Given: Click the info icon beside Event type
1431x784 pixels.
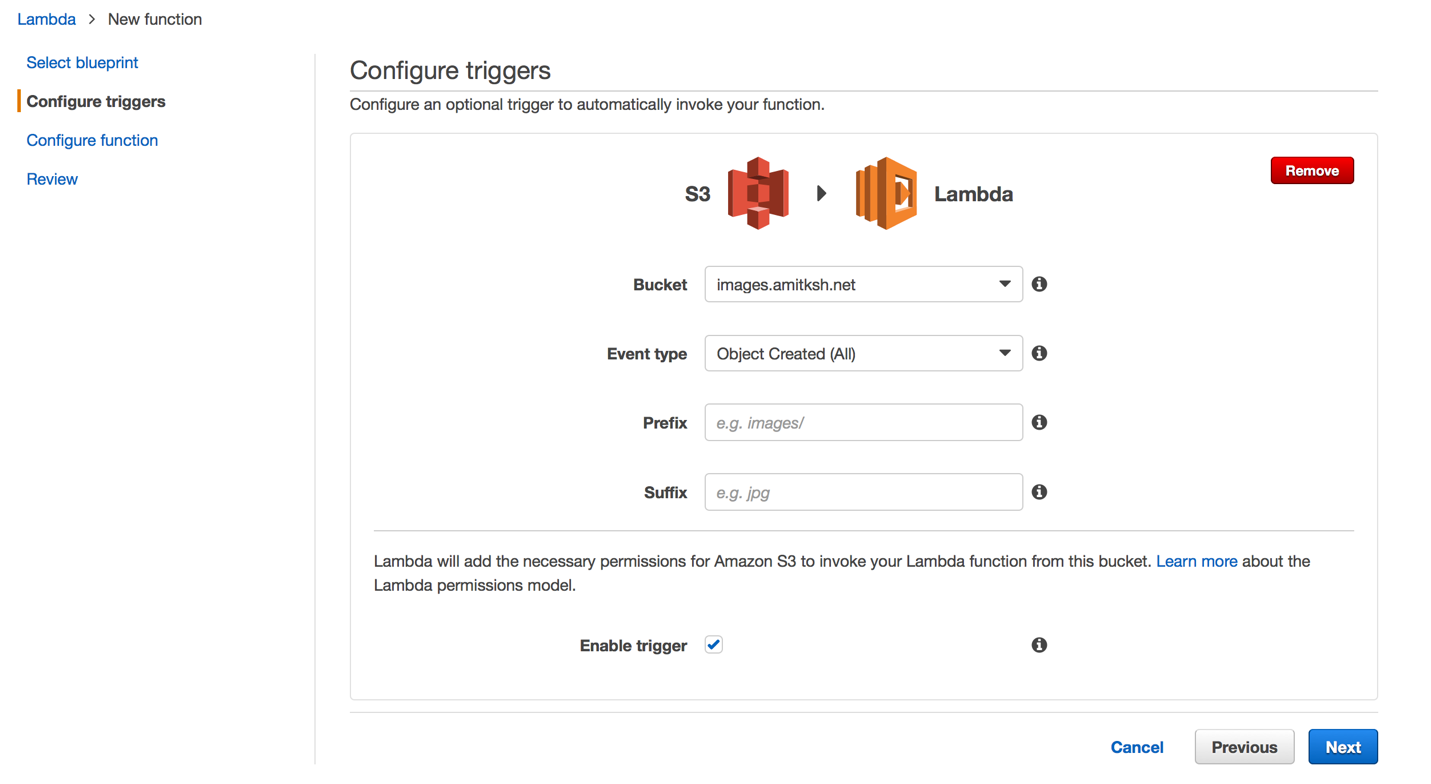Looking at the screenshot, I should coord(1039,353).
